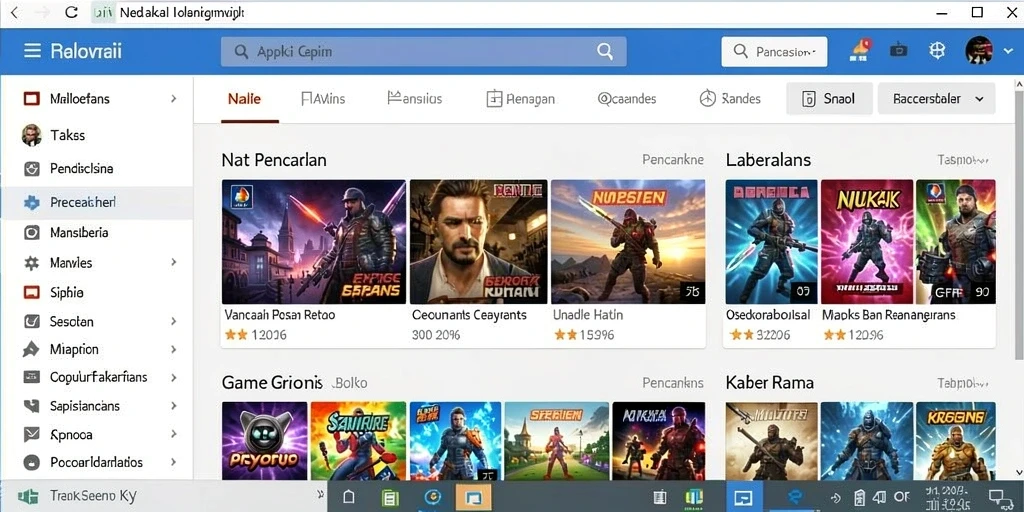Click Pocoarldarlatios icon in sidebar
1024x512 pixels.
point(31,462)
